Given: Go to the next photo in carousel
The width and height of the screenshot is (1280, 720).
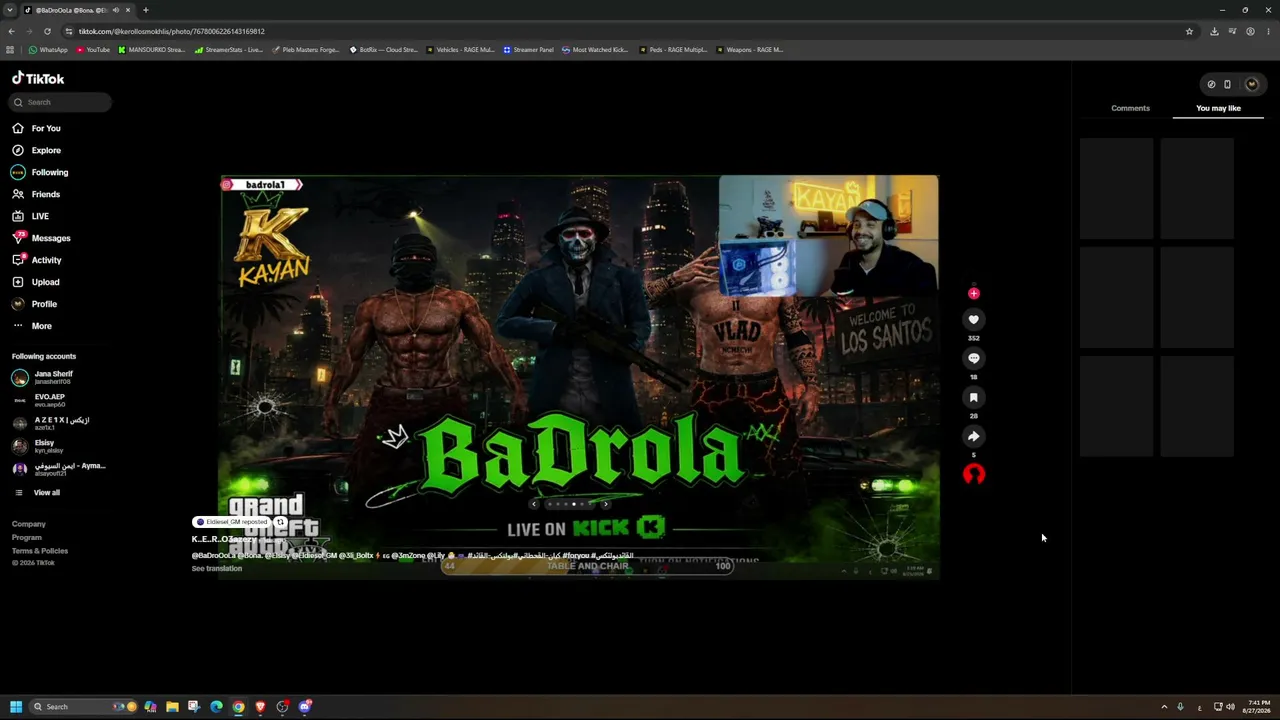Looking at the screenshot, I should tap(605, 504).
